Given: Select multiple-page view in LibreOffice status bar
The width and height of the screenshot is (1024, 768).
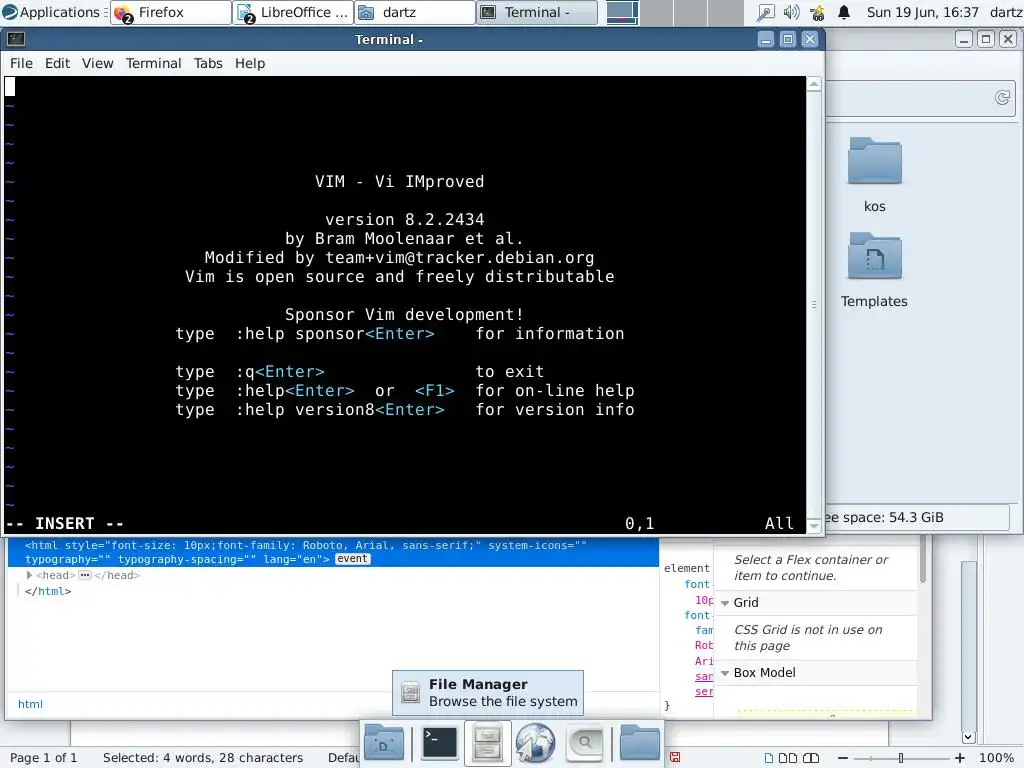Looking at the screenshot, I should click(x=788, y=758).
